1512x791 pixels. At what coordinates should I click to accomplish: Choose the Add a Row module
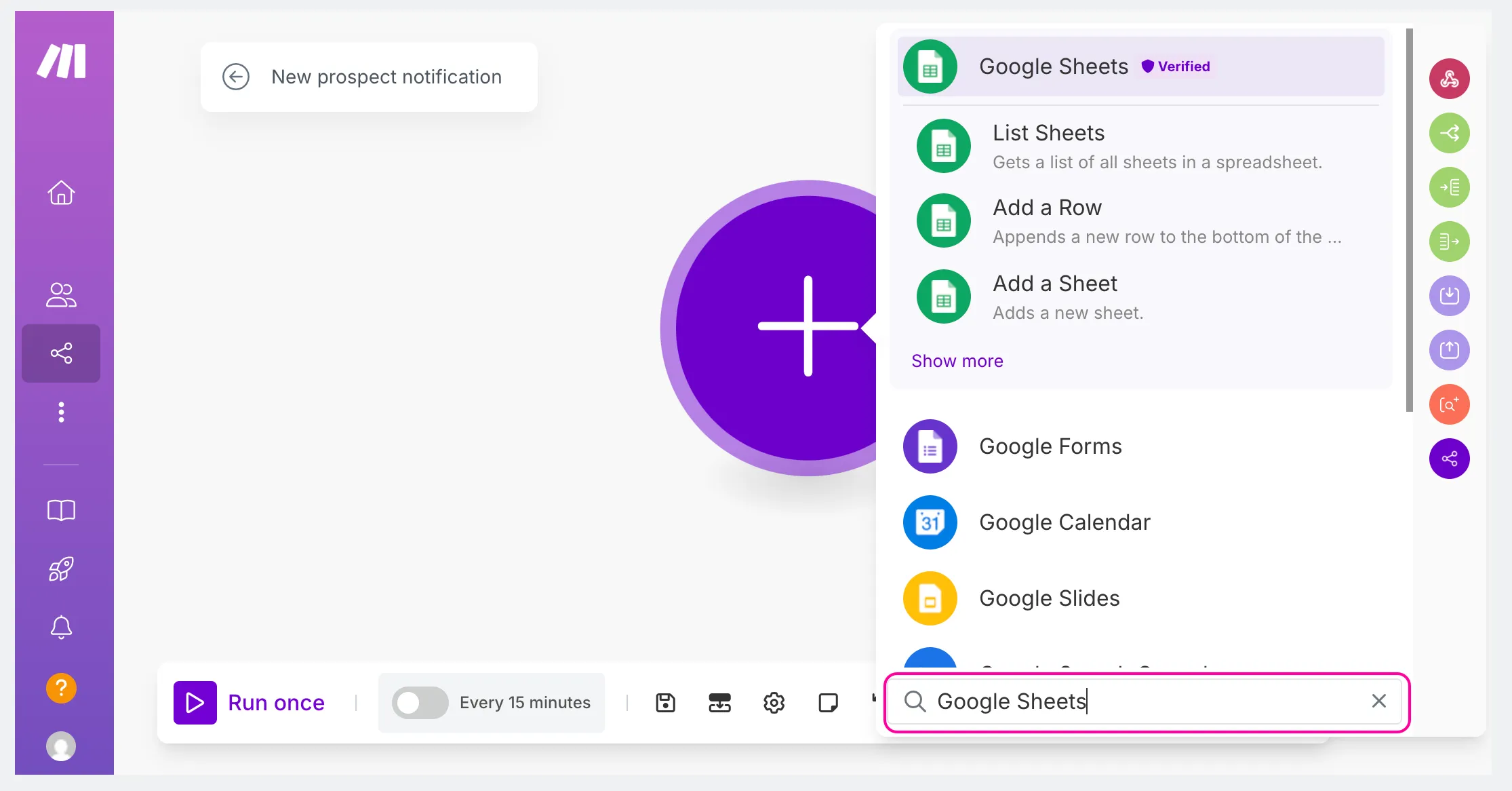[x=1141, y=221]
